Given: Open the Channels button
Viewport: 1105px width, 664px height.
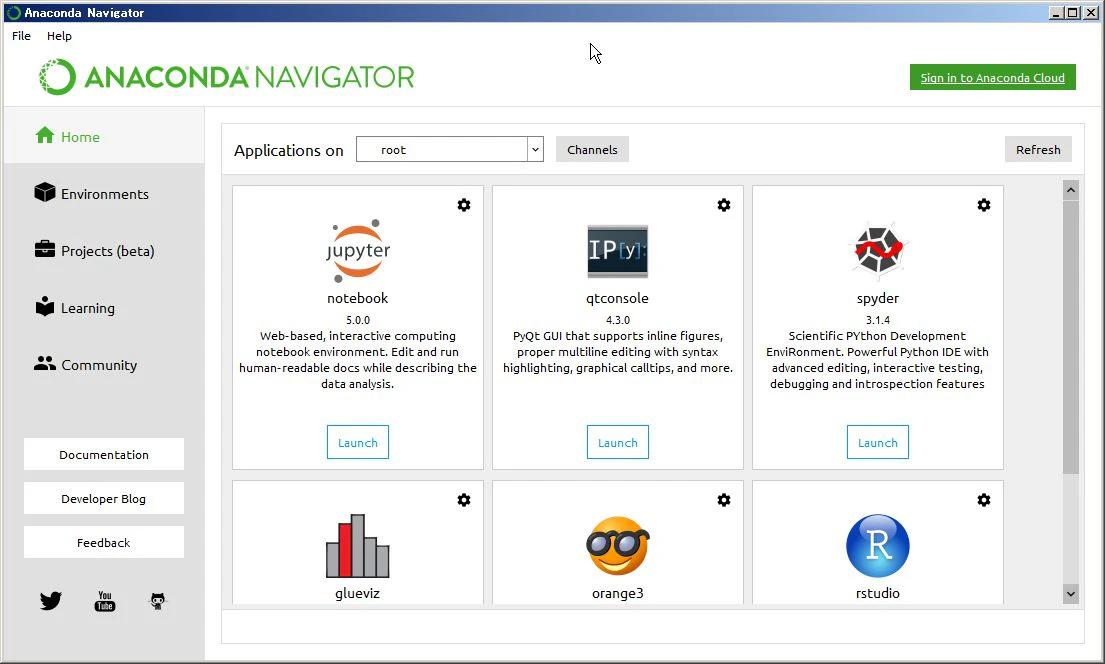Looking at the screenshot, I should coord(592,149).
